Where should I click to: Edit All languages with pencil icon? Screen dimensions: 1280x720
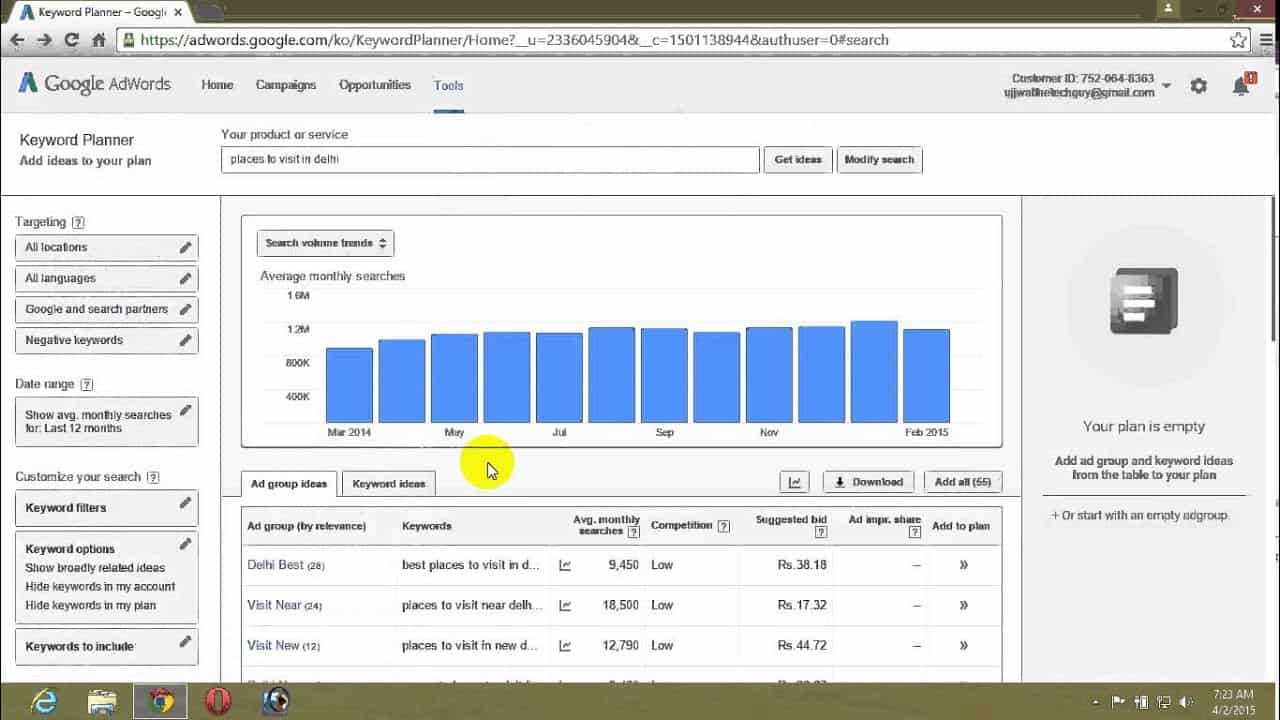[185, 278]
